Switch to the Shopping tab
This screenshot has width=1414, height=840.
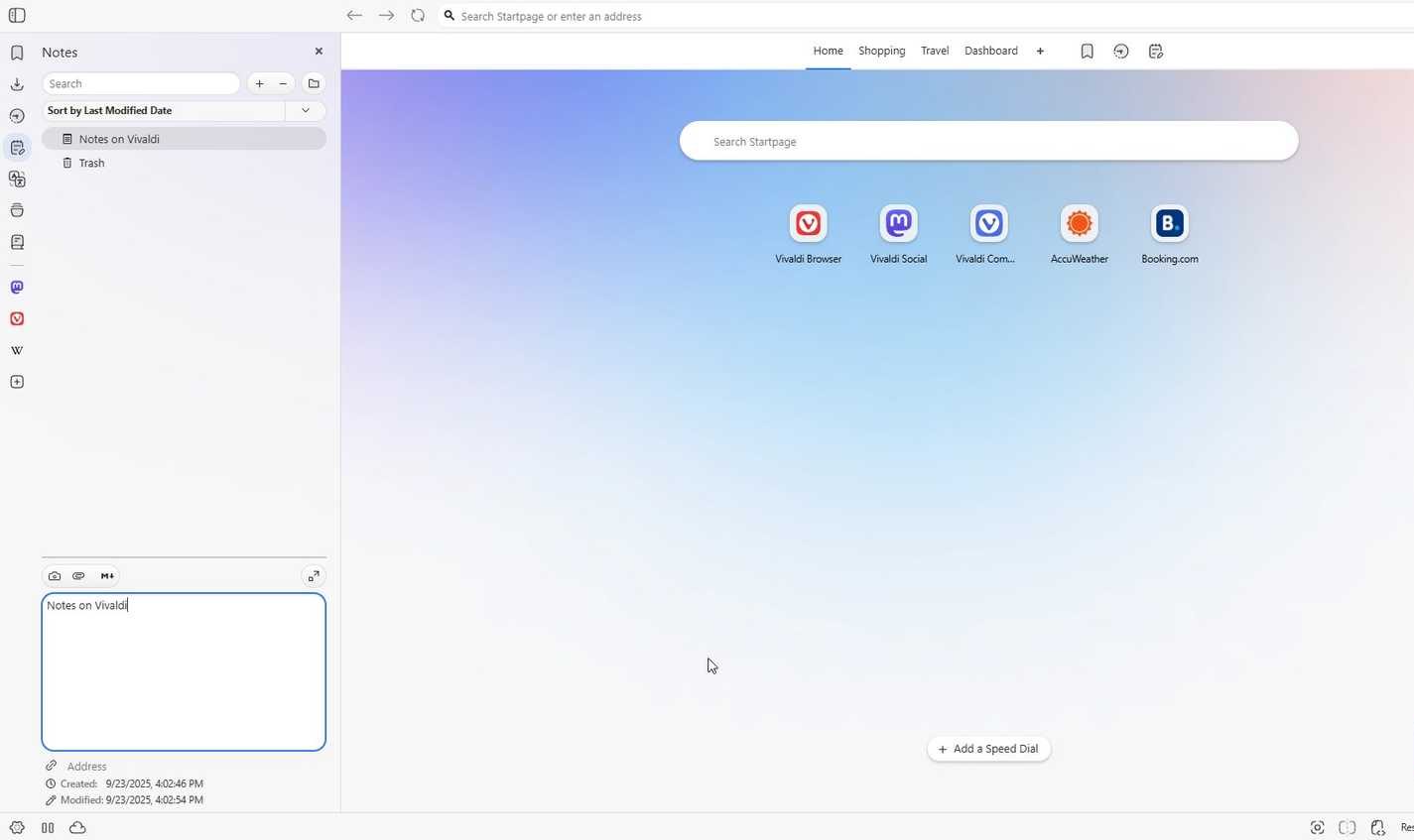(880, 51)
